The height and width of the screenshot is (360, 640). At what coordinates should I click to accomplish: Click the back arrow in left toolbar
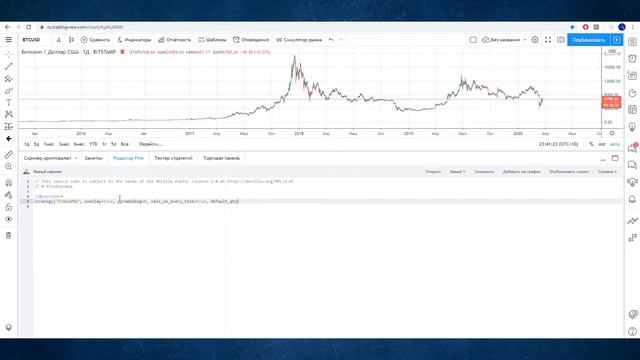[9, 139]
